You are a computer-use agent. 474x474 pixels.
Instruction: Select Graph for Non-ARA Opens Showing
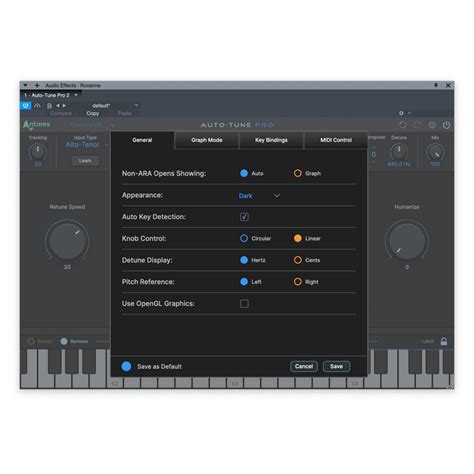click(x=298, y=173)
